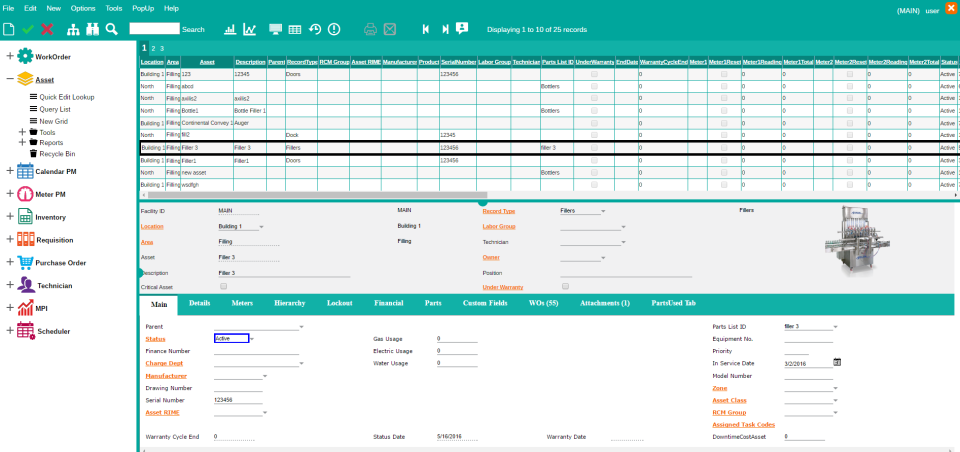Check UnderWarranty box in the axilis2 row

click(x=594, y=98)
